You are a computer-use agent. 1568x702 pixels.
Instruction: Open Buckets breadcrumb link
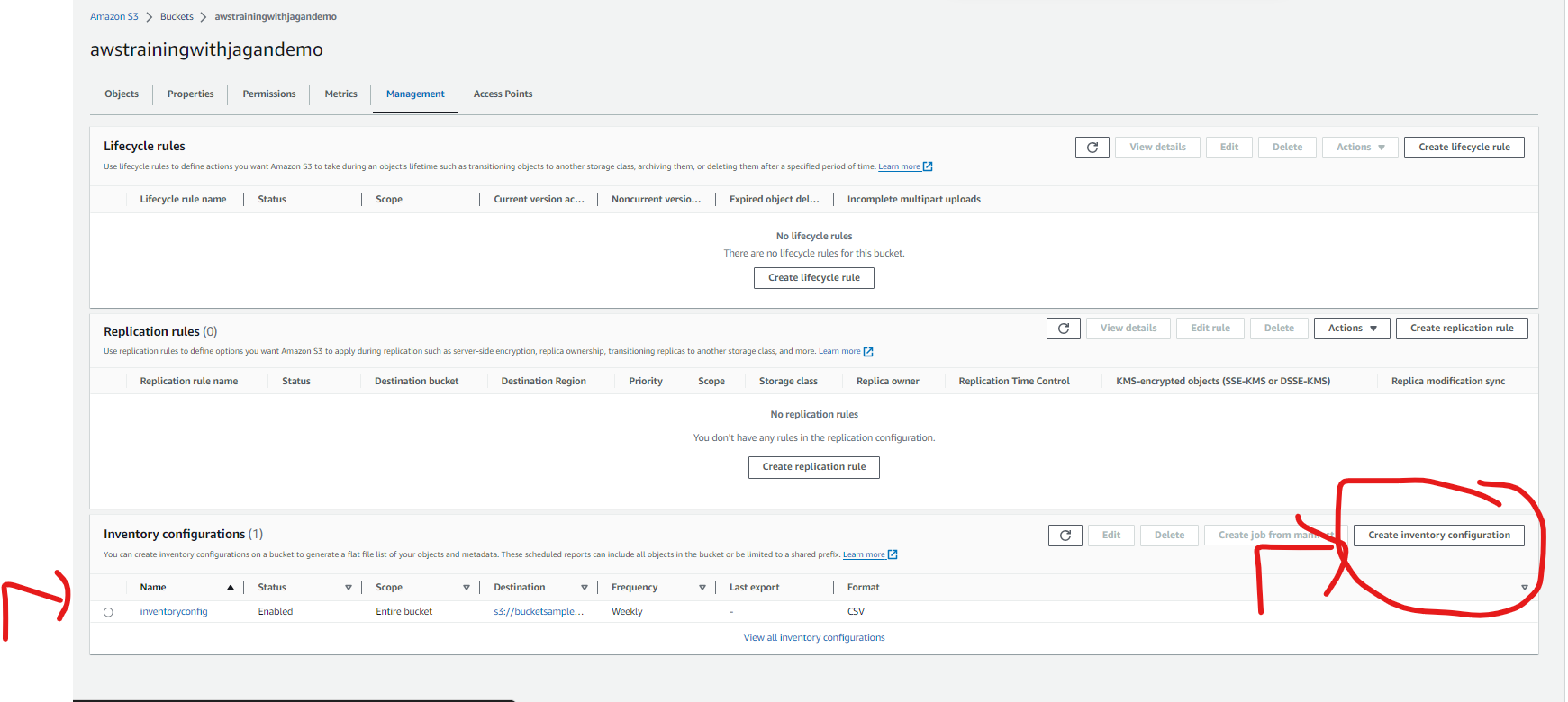[x=177, y=17]
